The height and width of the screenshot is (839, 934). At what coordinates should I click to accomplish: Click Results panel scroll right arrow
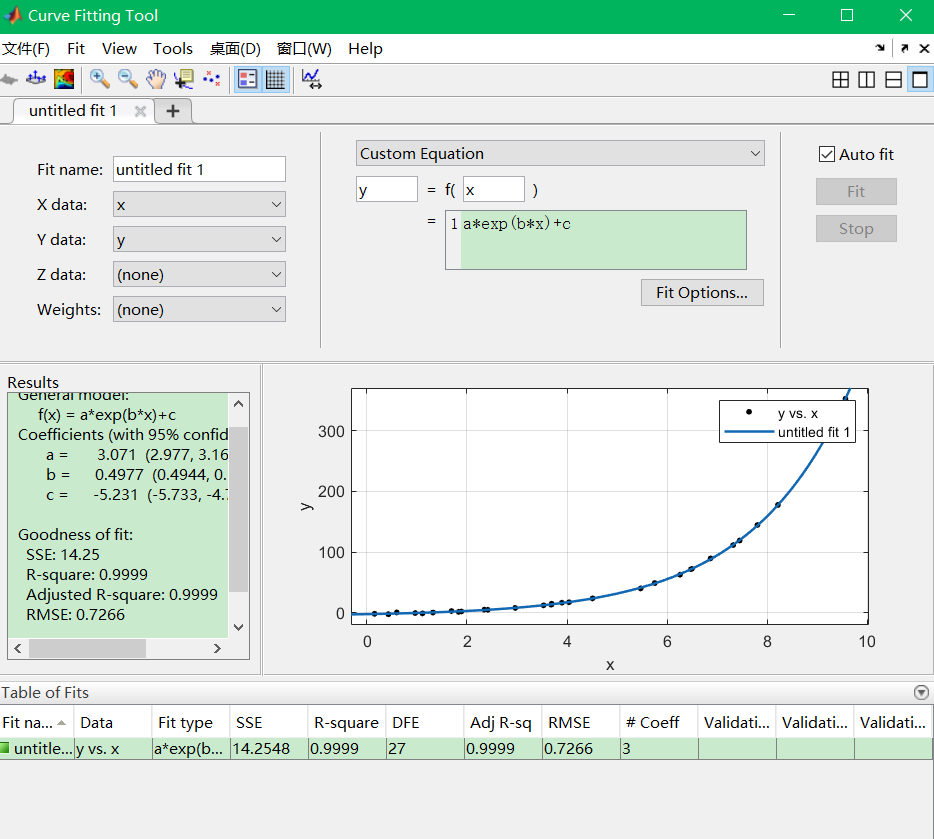217,648
